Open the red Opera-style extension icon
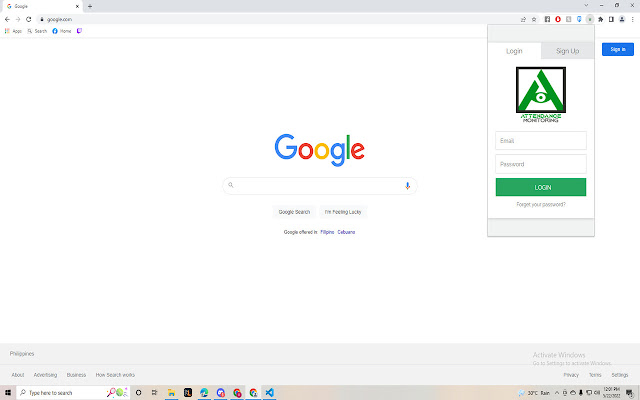This screenshot has height=400, width=640. click(558, 19)
